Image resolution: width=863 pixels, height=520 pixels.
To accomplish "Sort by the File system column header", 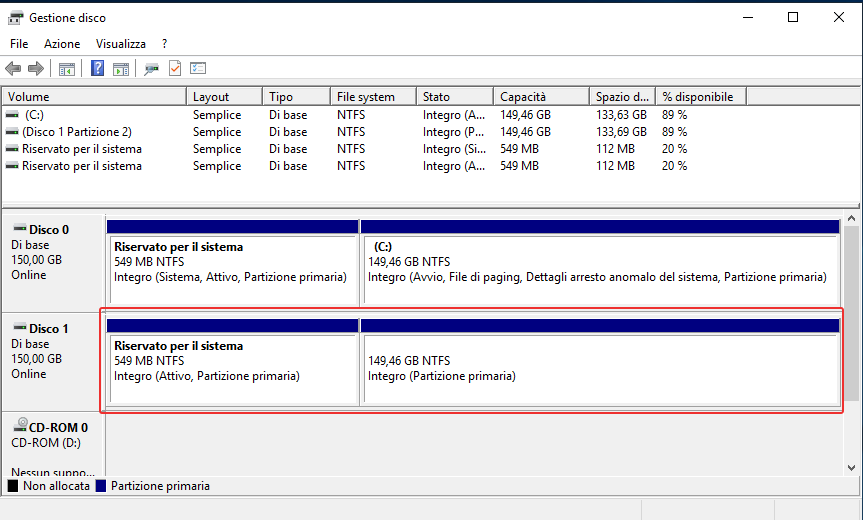I will pyautogui.click(x=373, y=97).
